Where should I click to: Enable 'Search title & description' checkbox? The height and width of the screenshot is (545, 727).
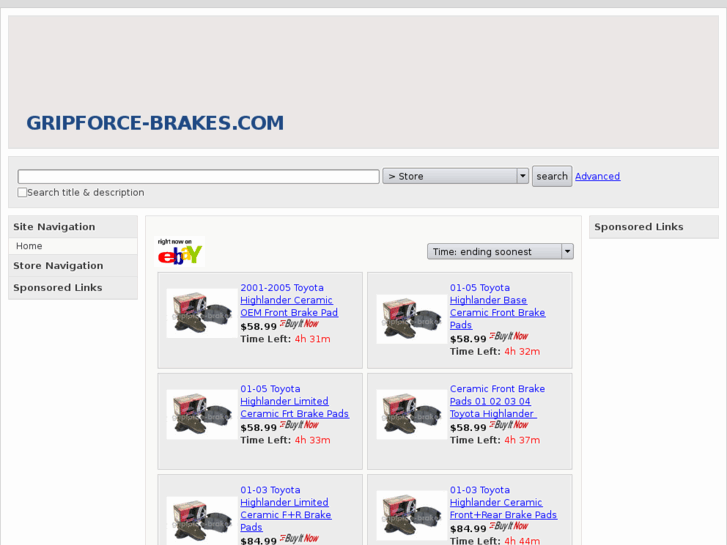(22, 192)
